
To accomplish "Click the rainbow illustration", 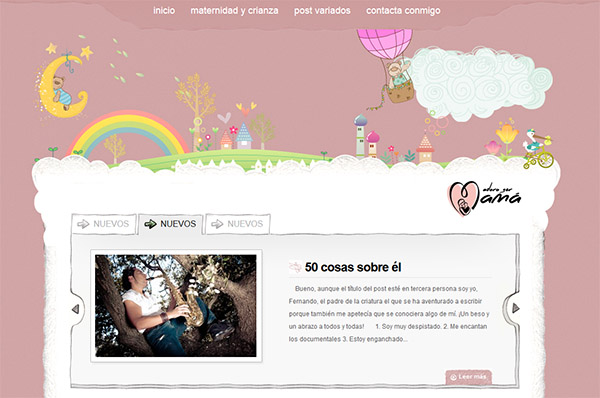I will pyautogui.click(x=127, y=134).
